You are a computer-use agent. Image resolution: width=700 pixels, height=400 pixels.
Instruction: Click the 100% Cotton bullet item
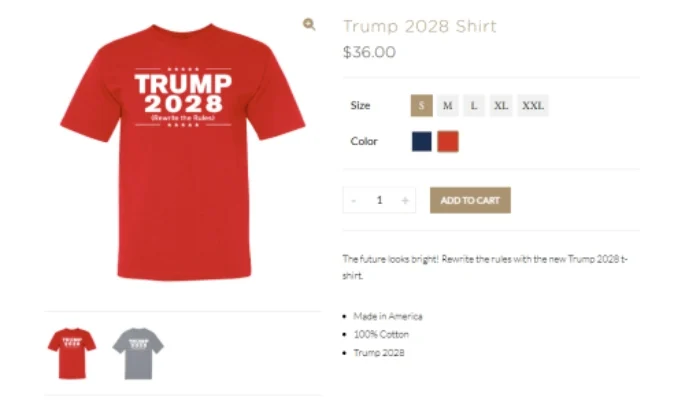[381, 334]
